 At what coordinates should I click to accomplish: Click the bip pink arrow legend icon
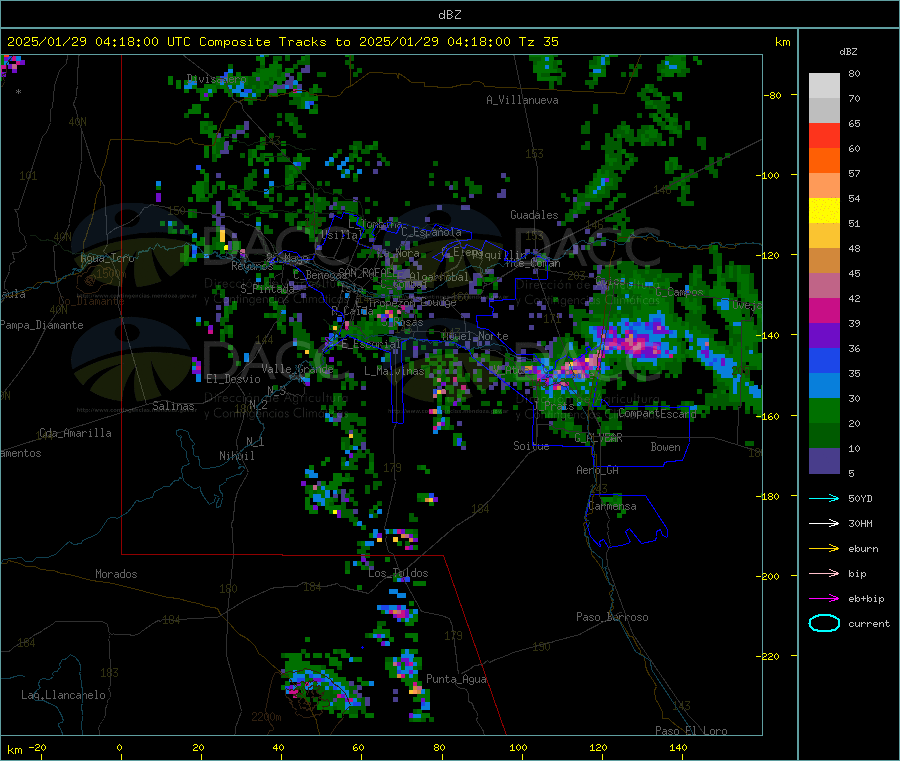pos(824,573)
